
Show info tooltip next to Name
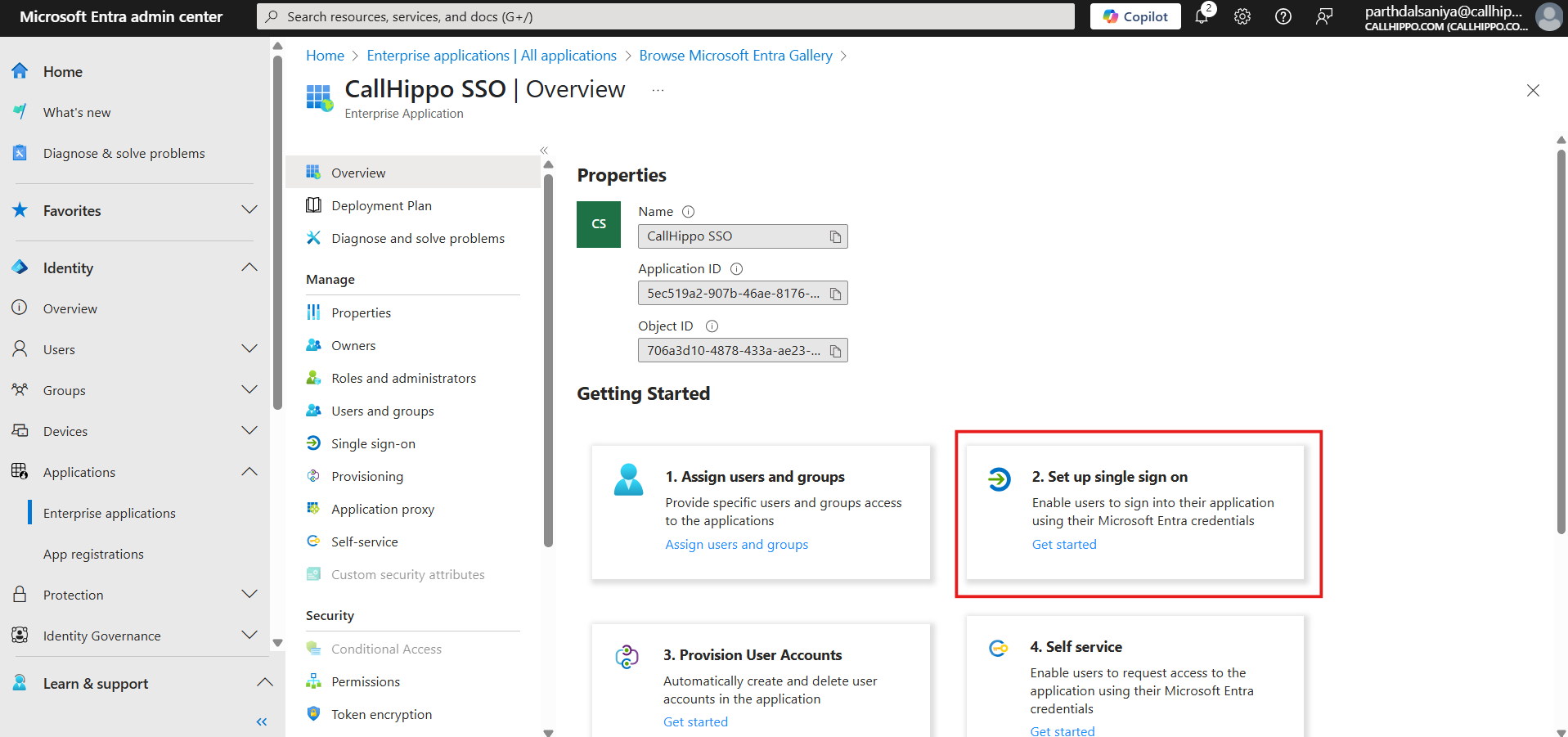pos(689,212)
